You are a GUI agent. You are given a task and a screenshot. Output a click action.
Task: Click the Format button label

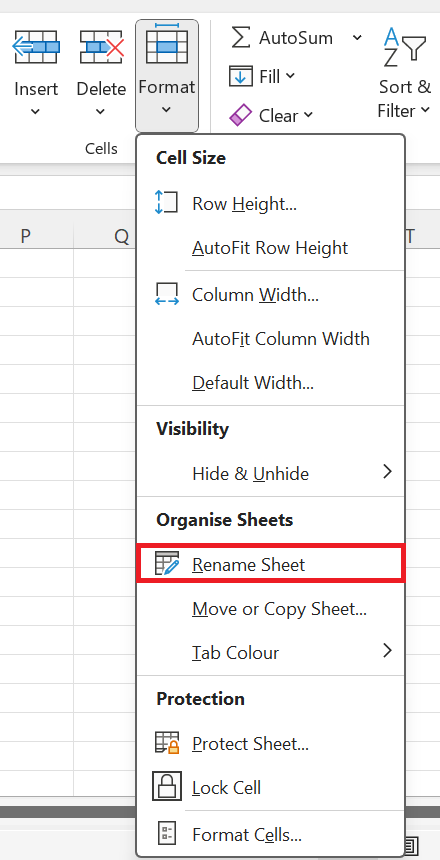pyautogui.click(x=167, y=87)
